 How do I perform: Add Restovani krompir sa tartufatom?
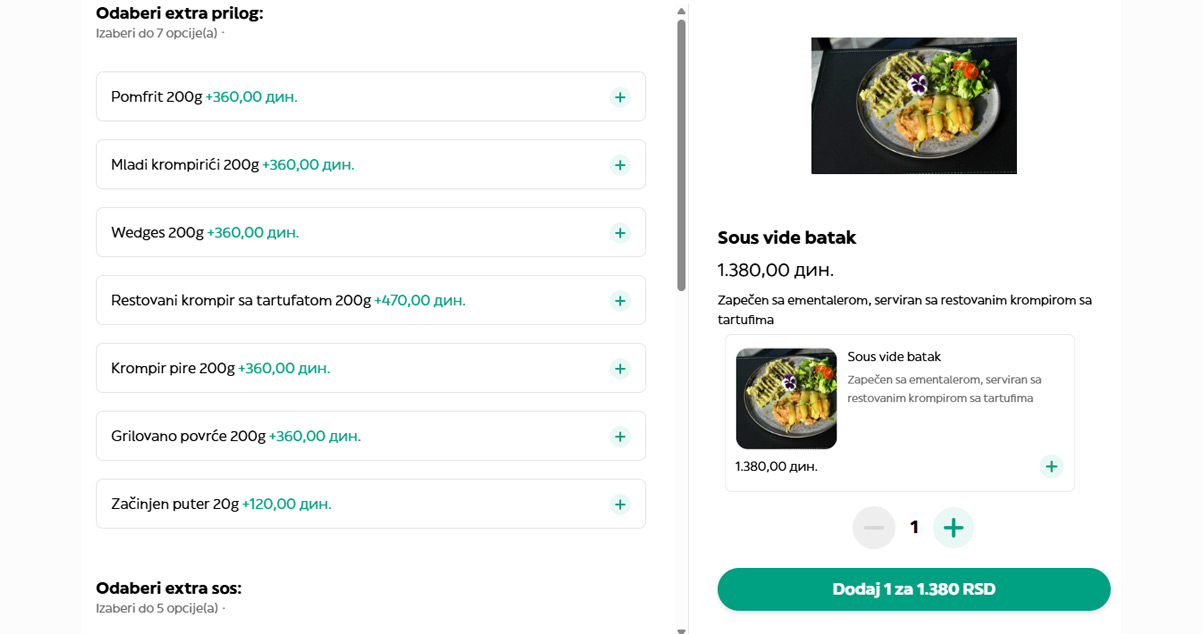coord(620,301)
